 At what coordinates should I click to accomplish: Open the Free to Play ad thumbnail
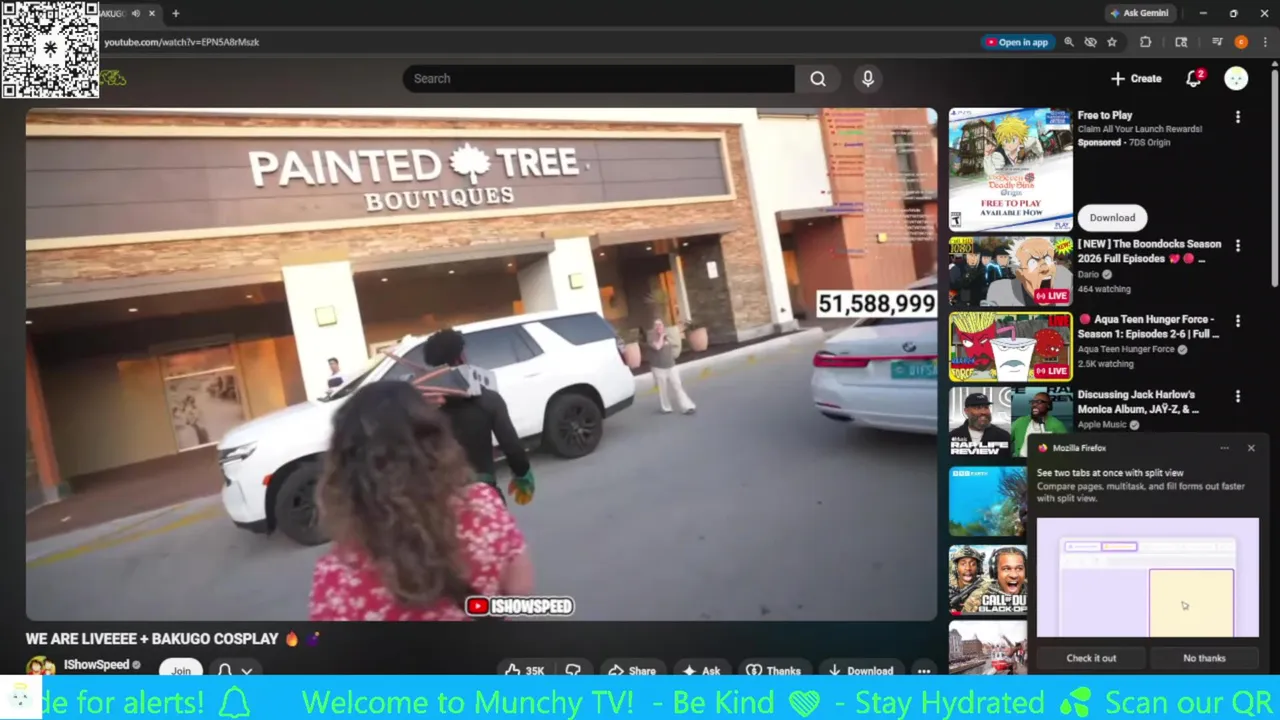point(1010,170)
